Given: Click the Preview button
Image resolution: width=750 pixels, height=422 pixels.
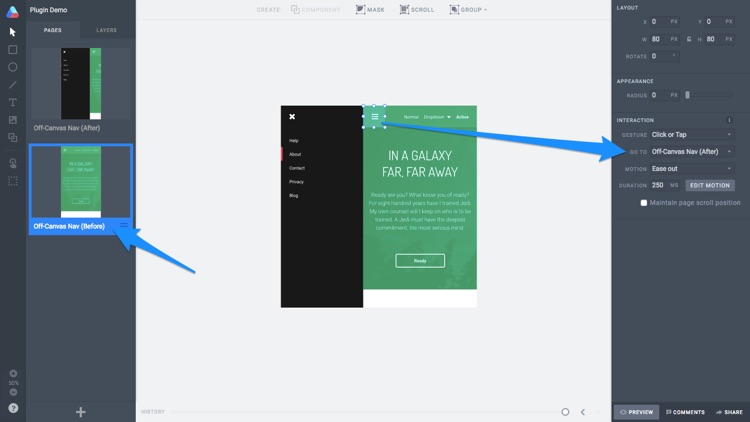Looking at the screenshot, I should coord(636,412).
